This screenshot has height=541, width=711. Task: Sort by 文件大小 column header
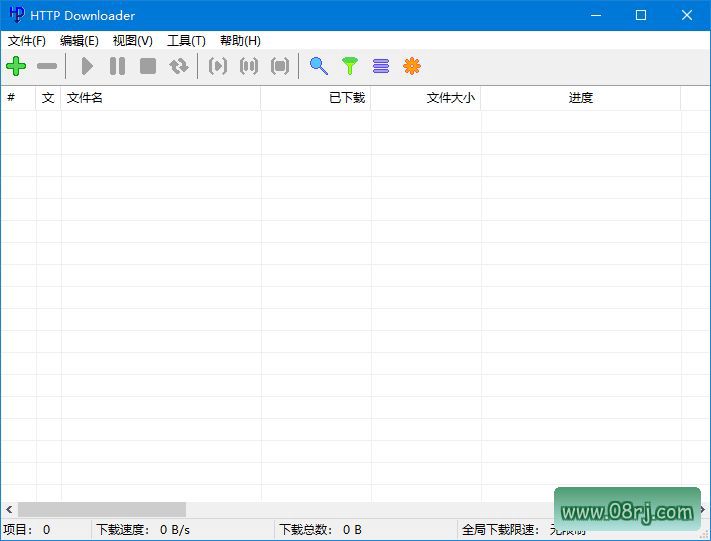tap(426, 98)
